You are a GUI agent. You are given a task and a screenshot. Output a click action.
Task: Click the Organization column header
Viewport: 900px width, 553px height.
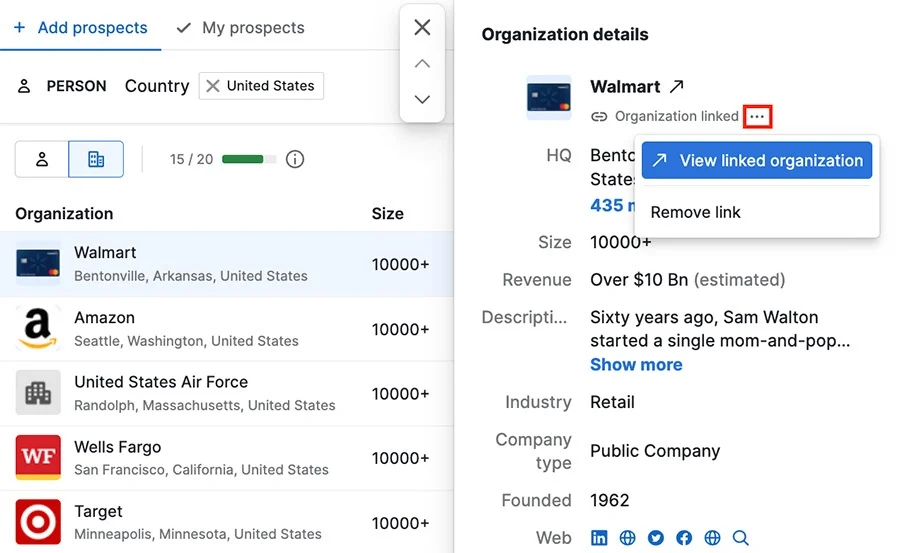[64, 214]
